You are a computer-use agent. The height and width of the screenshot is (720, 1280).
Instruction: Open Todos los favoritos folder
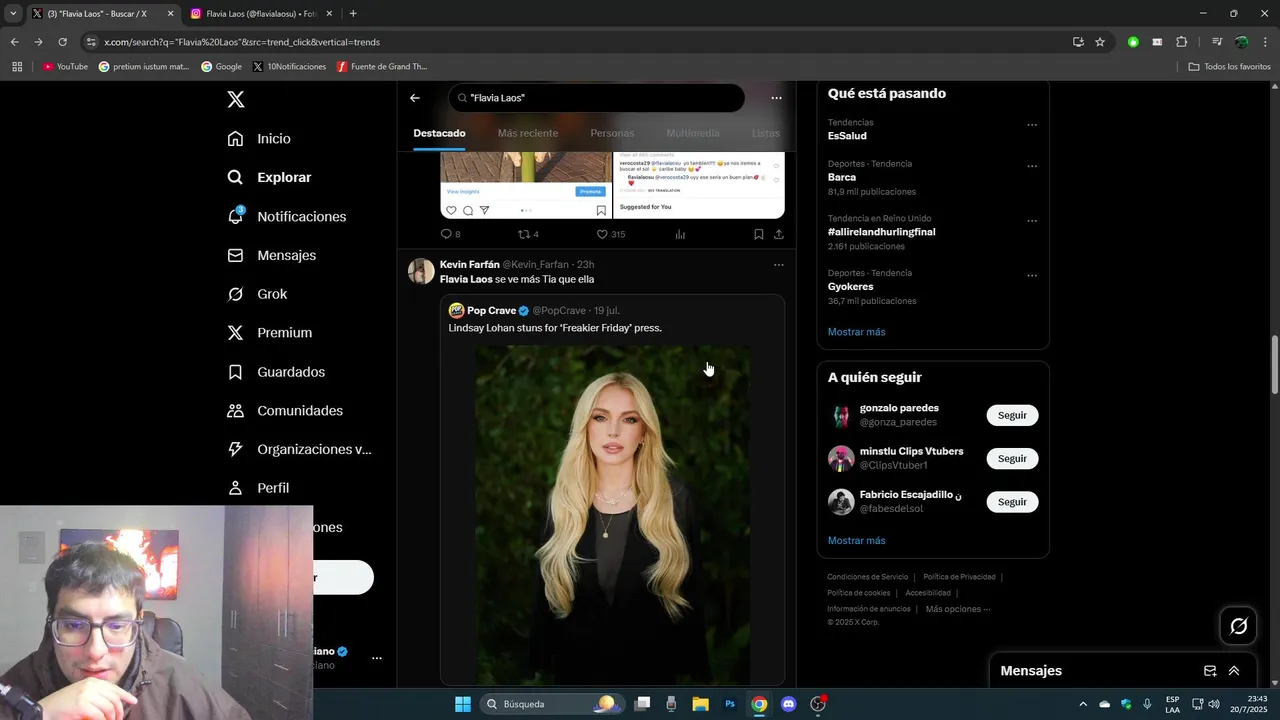[x=1229, y=67]
